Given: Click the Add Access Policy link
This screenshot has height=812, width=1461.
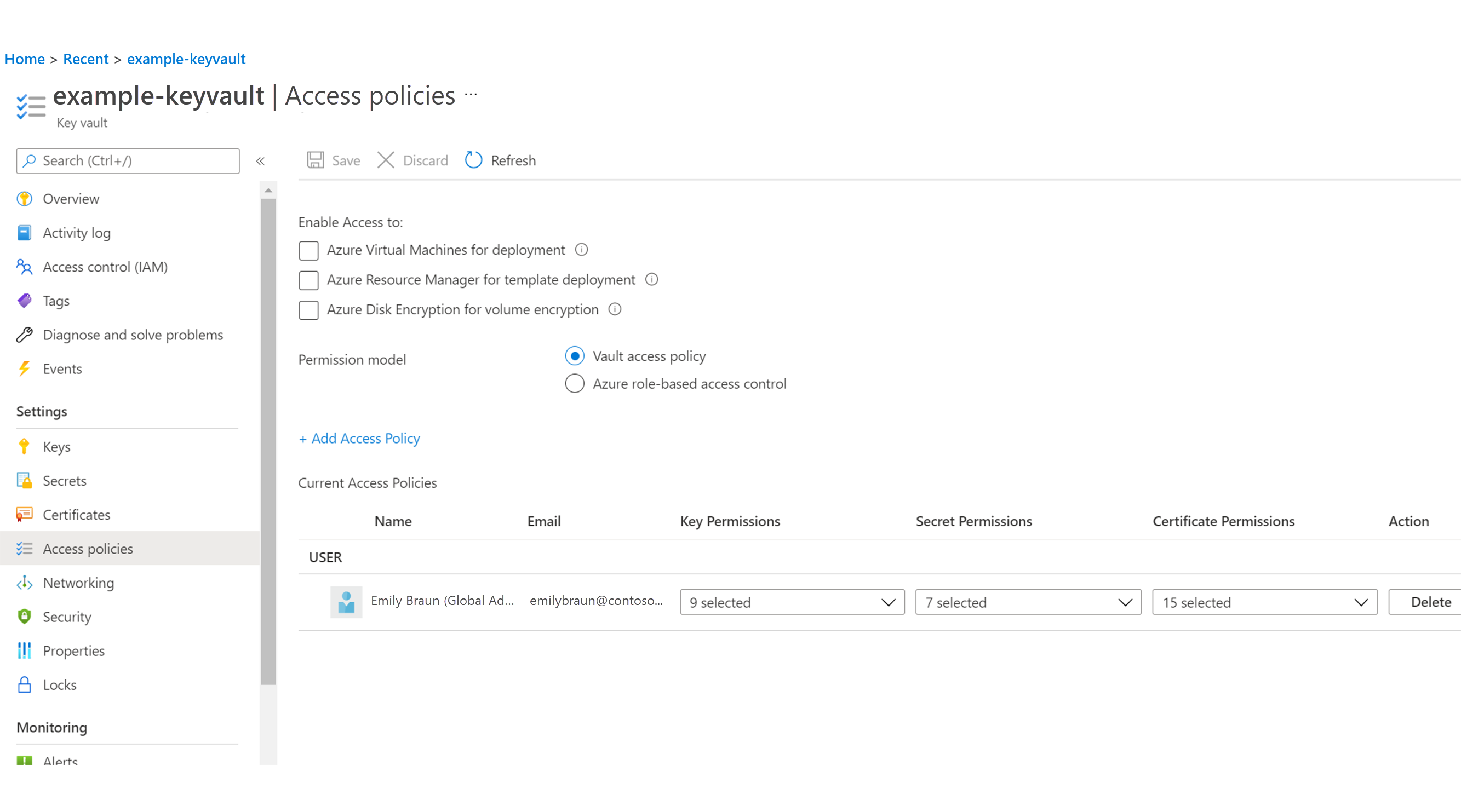Looking at the screenshot, I should 359,439.
